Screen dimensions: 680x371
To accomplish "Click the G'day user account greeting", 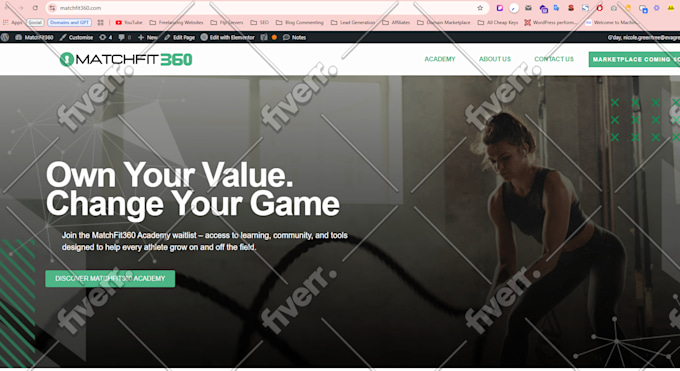I will (x=643, y=37).
